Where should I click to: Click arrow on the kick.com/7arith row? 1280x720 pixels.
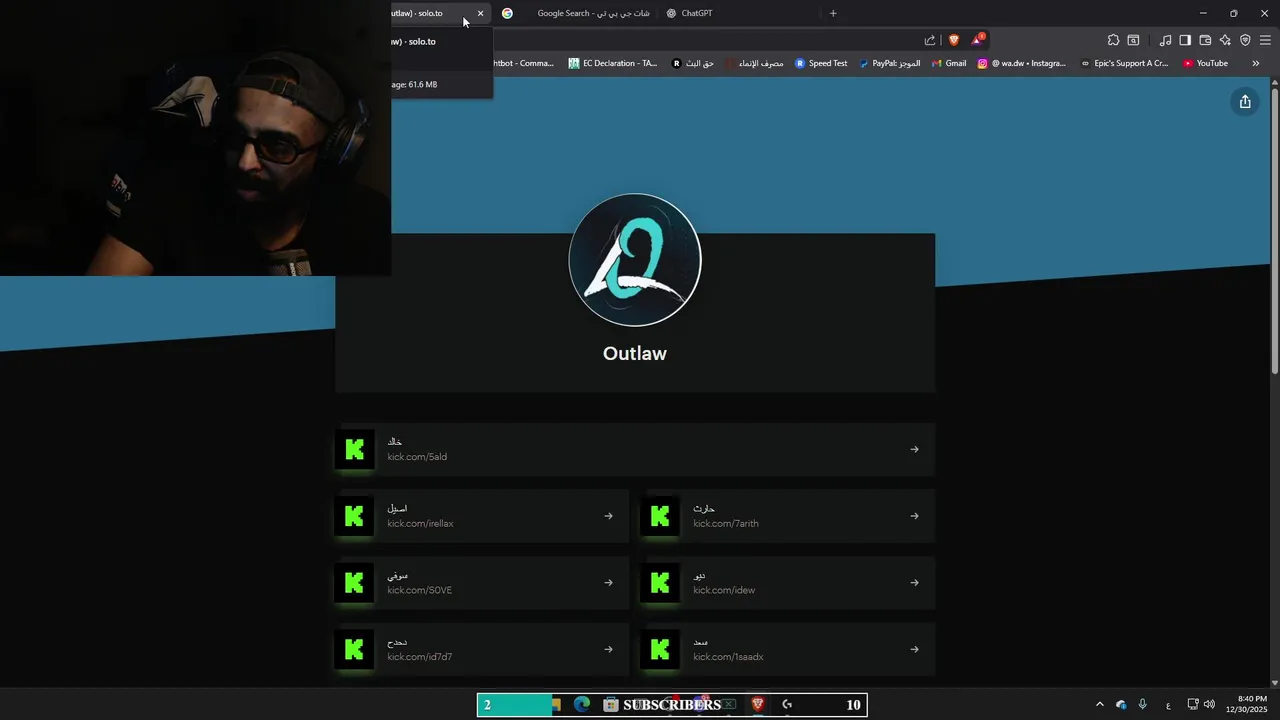914,516
